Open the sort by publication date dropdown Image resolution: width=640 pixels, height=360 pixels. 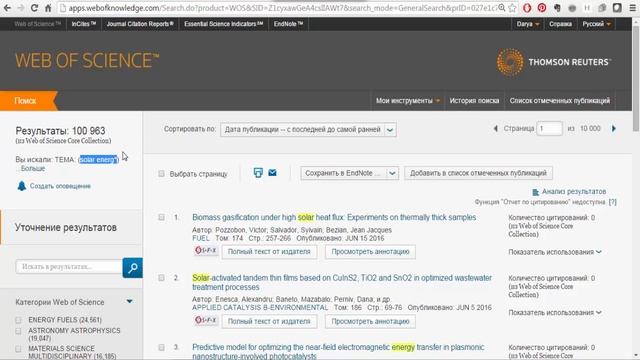pyautogui.click(x=308, y=130)
